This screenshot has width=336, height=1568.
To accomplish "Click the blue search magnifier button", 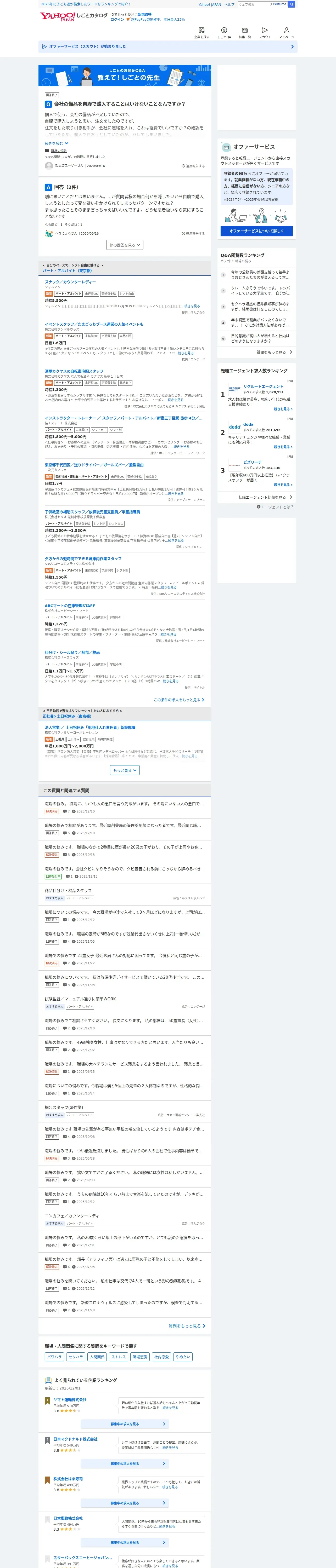I will [292, 4].
